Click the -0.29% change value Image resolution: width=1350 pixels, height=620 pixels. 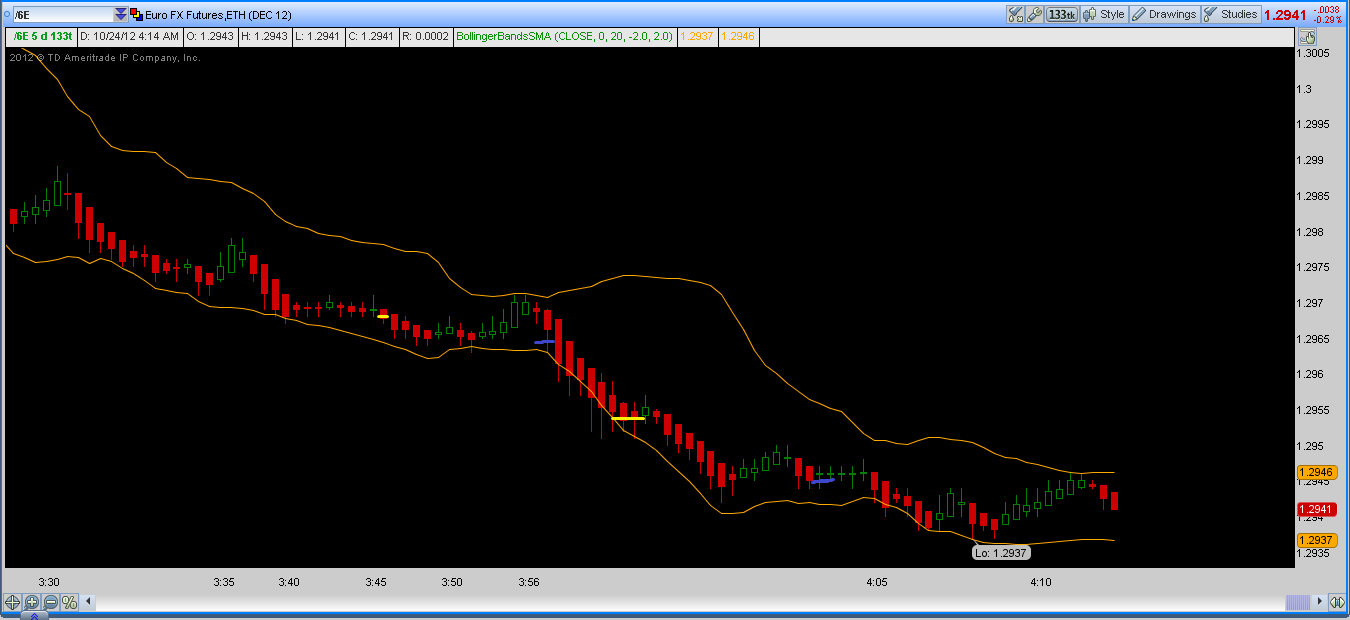pyautogui.click(x=1328, y=19)
